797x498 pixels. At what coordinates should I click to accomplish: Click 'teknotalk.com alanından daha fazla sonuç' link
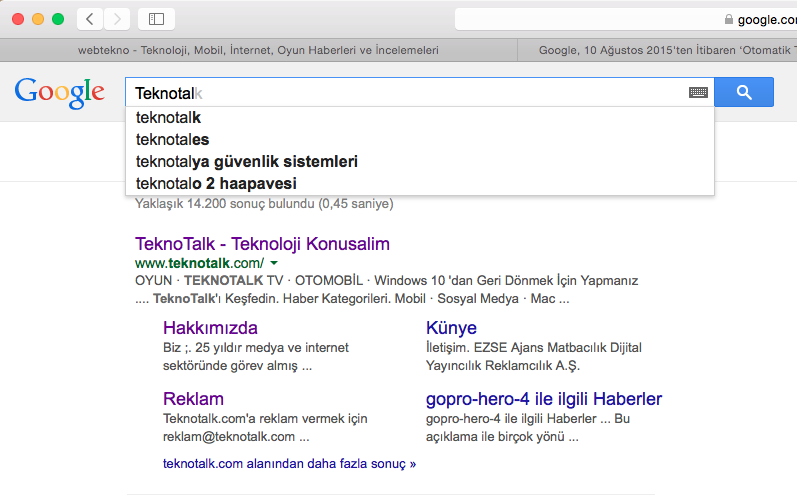289,463
